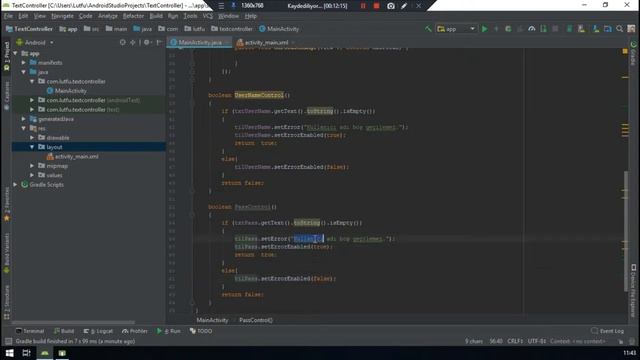Open the Edit menu
640x360 pixels.
[x=23, y=16]
